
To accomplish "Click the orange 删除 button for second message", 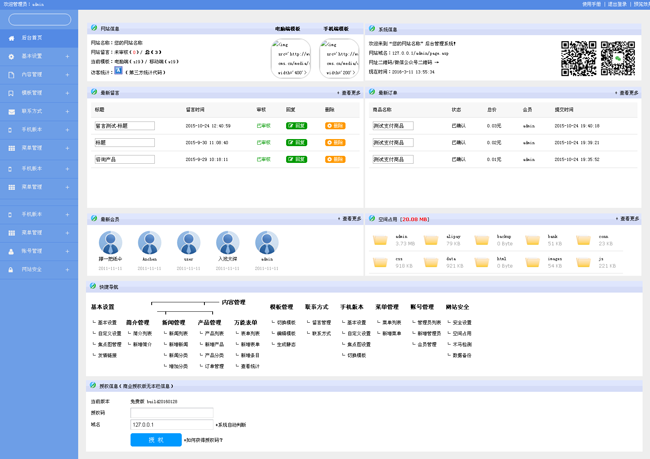I will 335,143.
